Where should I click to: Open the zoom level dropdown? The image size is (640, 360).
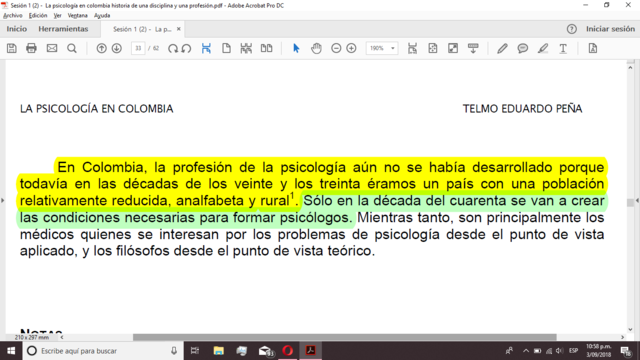coord(393,48)
